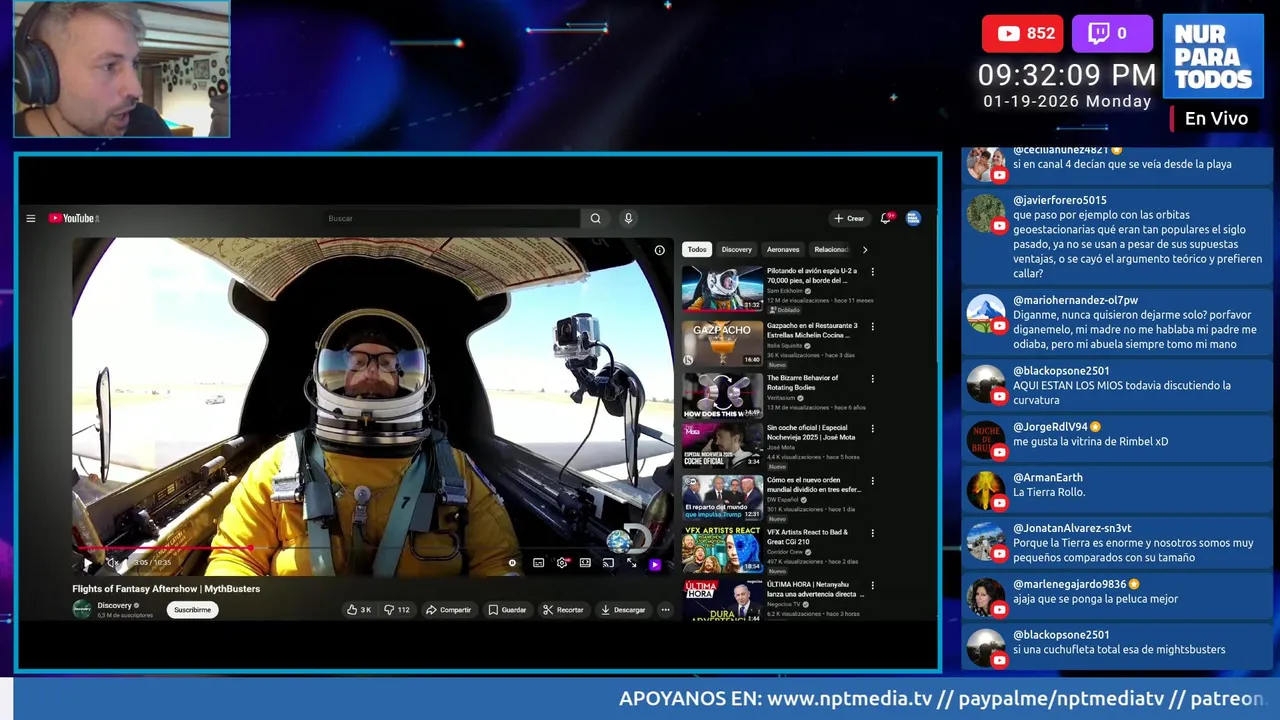Screen dimensions: 1280x720
Task: Create a clip with Recortar
Action: click(x=563, y=610)
